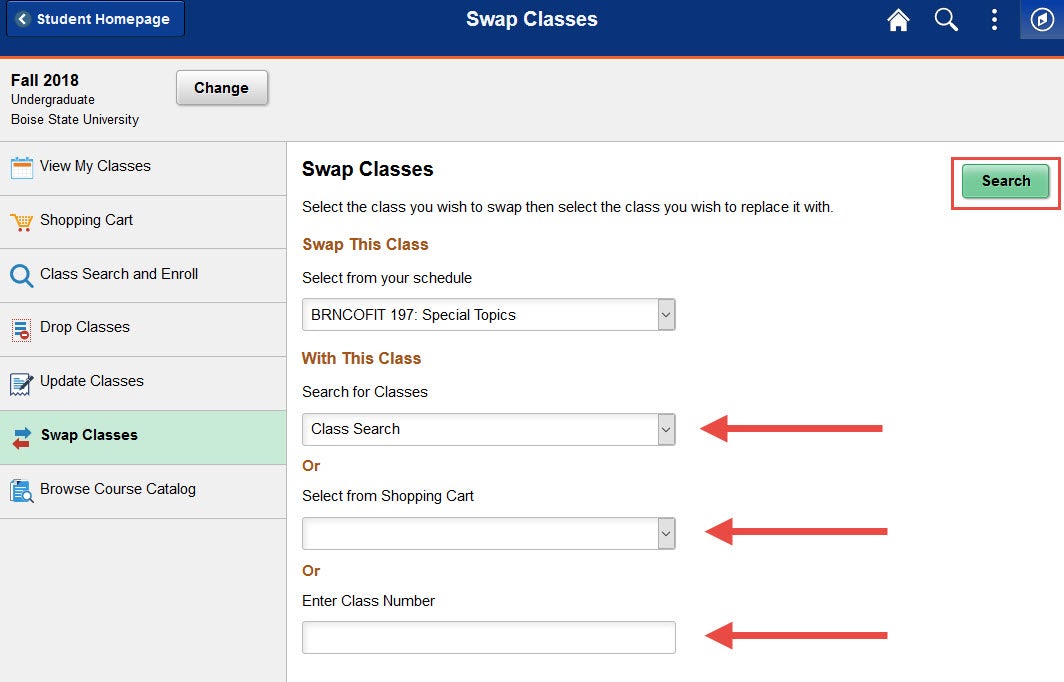The image size is (1064, 682).
Task: Click the Change term button
Action: [222, 88]
